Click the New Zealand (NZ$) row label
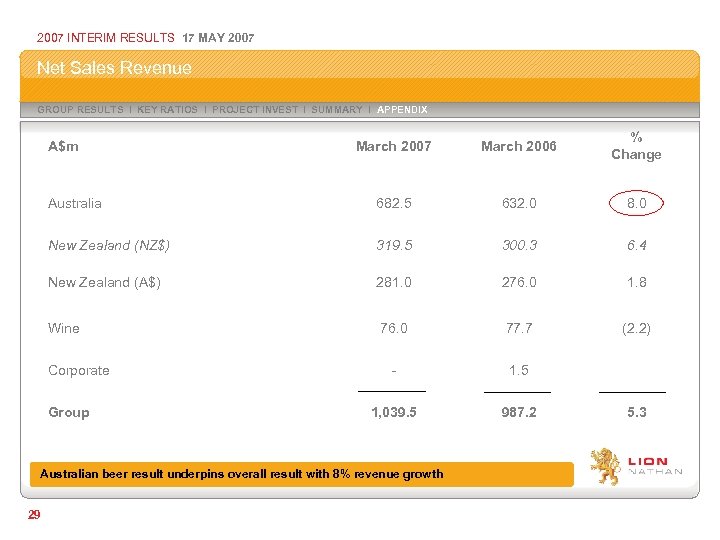 point(109,246)
